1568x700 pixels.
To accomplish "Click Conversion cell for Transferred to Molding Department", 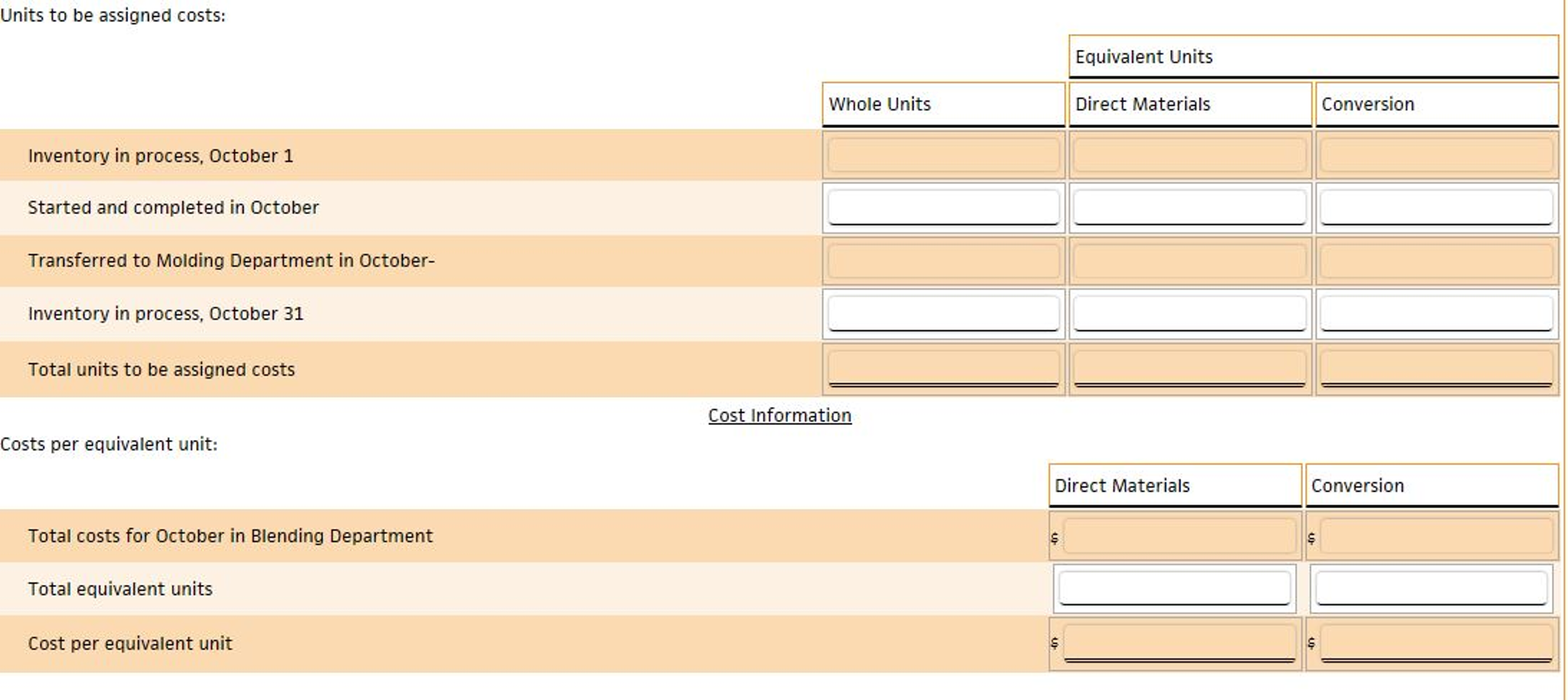I will [1435, 261].
